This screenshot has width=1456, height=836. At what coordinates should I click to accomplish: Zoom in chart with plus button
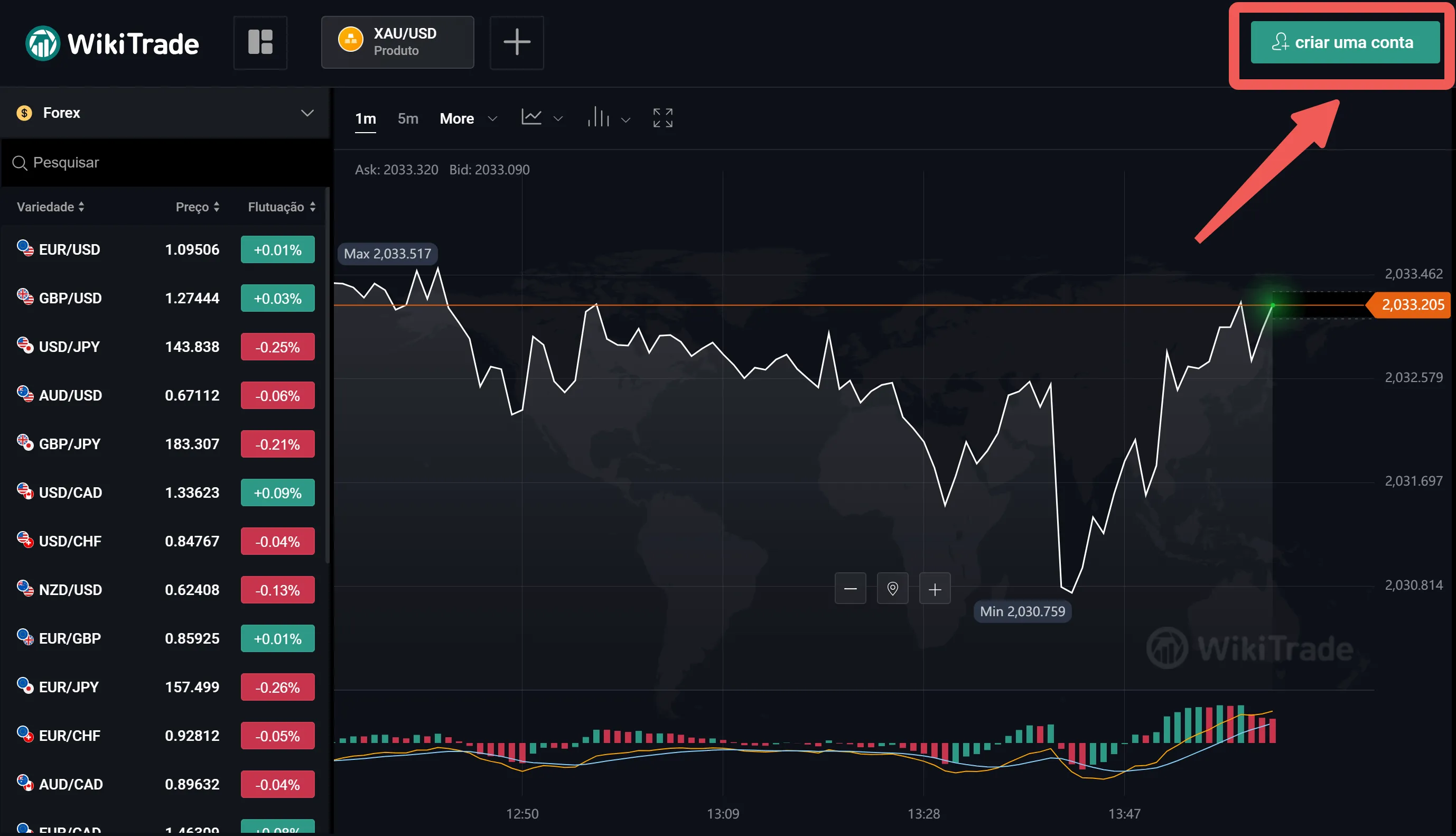pos(935,589)
